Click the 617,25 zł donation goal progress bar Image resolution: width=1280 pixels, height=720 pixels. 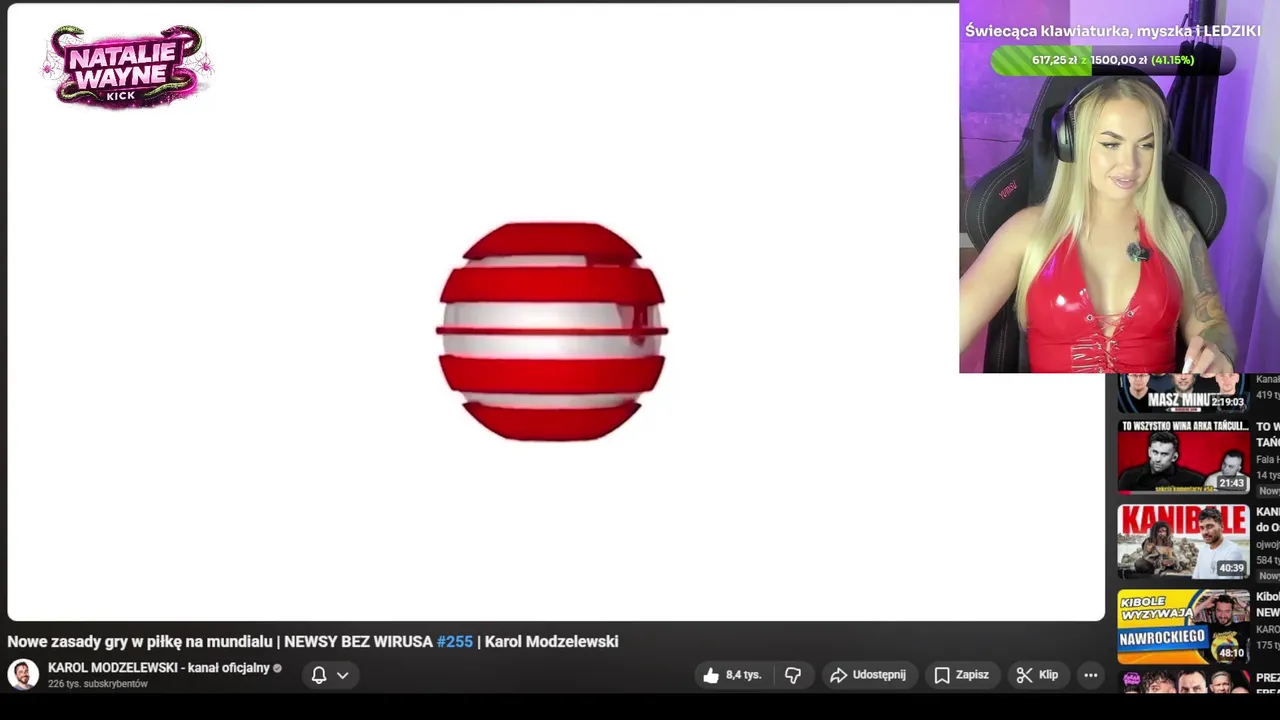pyautogui.click(x=1112, y=60)
